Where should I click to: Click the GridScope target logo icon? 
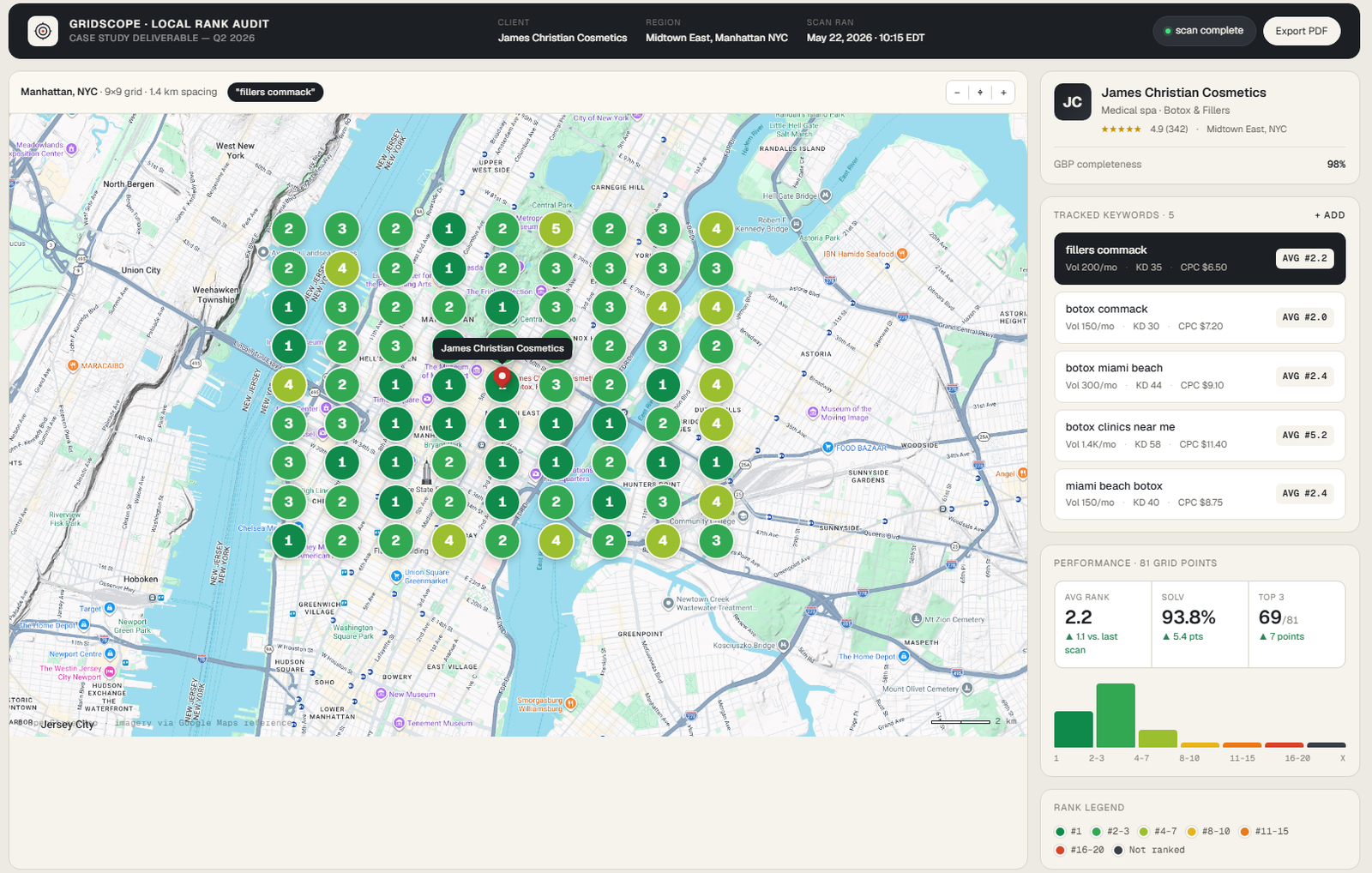(43, 31)
